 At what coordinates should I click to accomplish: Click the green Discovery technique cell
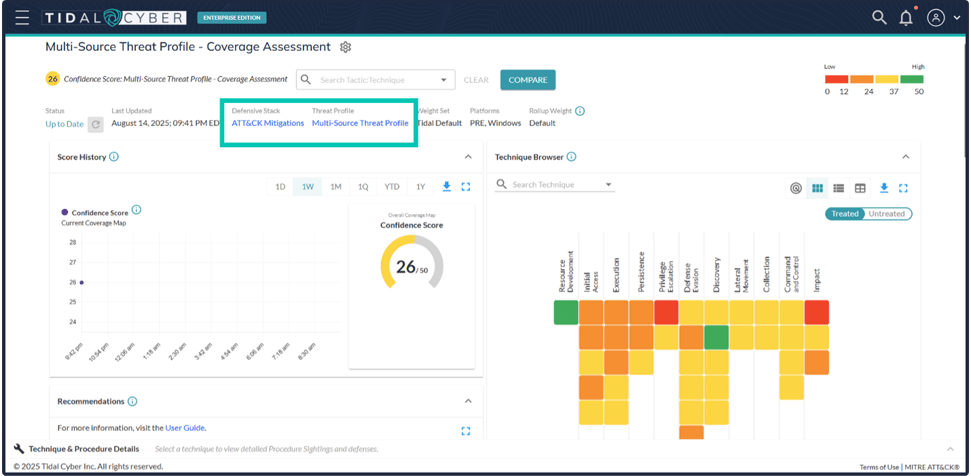(x=716, y=337)
